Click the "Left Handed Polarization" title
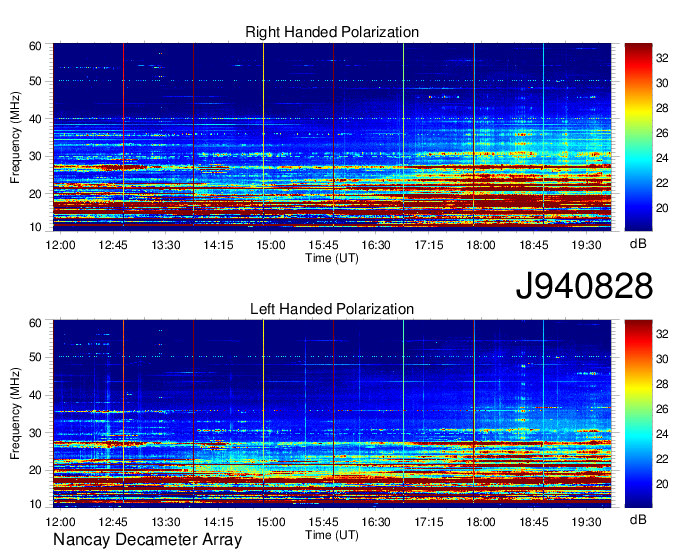Viewport: 680px width, 552px height. (x=332, y=309)
